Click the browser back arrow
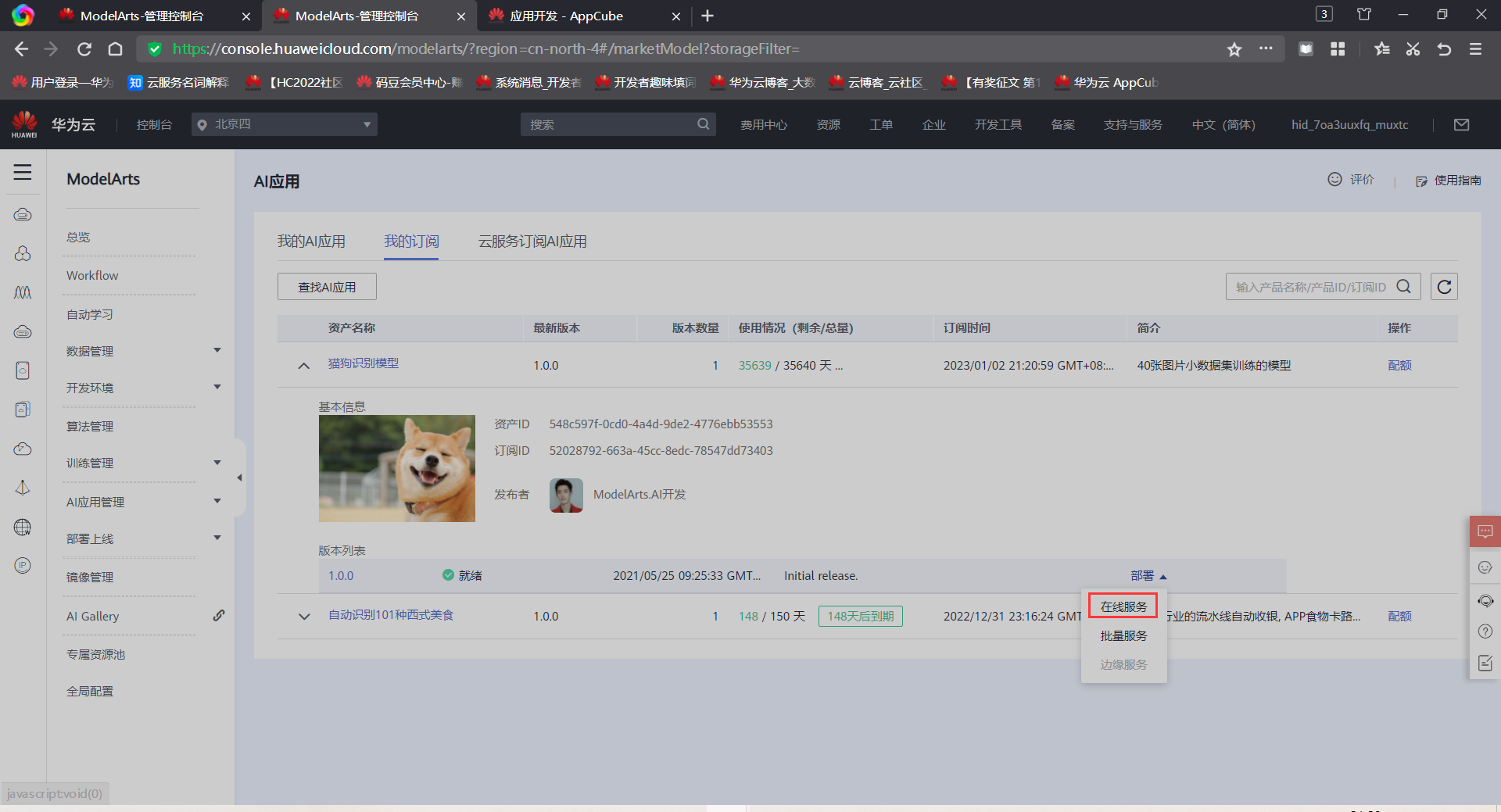Screen dimensions: 1501x812 point(21,49)
